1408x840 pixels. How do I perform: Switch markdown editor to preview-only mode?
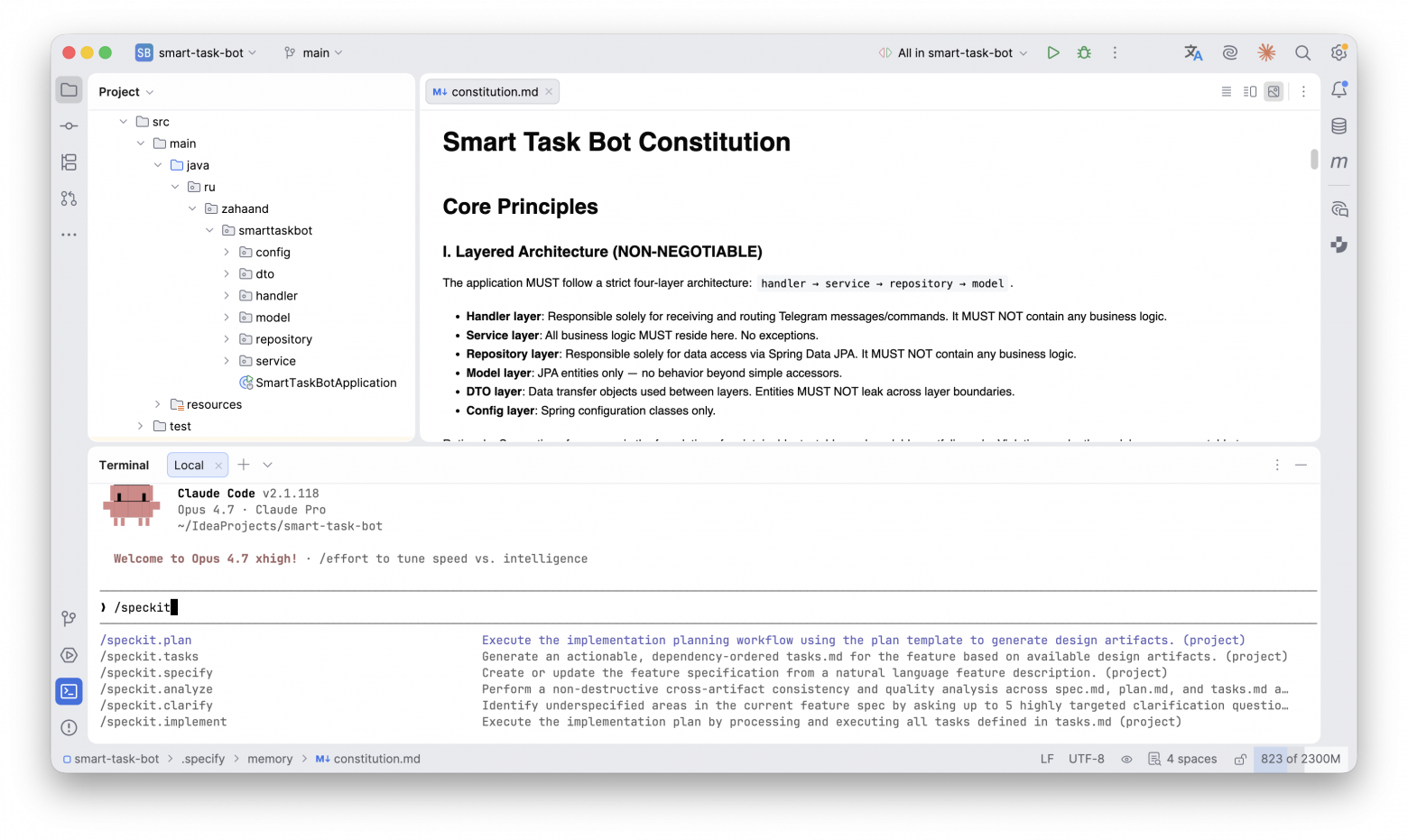point(1274,91)
